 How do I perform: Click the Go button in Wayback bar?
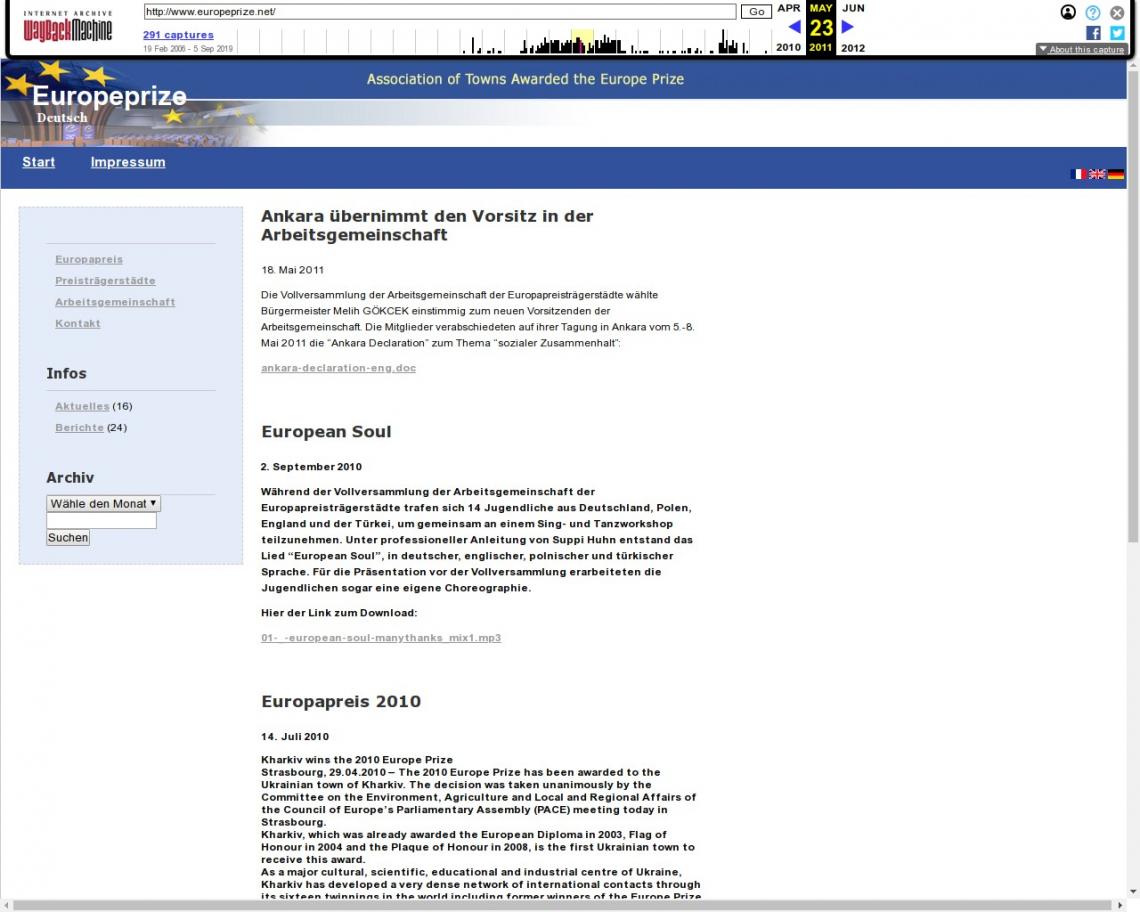(x=756, y=12)
